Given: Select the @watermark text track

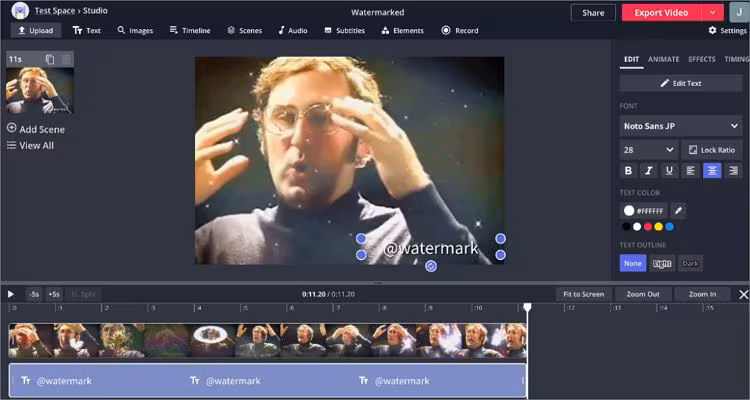Looking at the screenshot, I should coord(267,381).
